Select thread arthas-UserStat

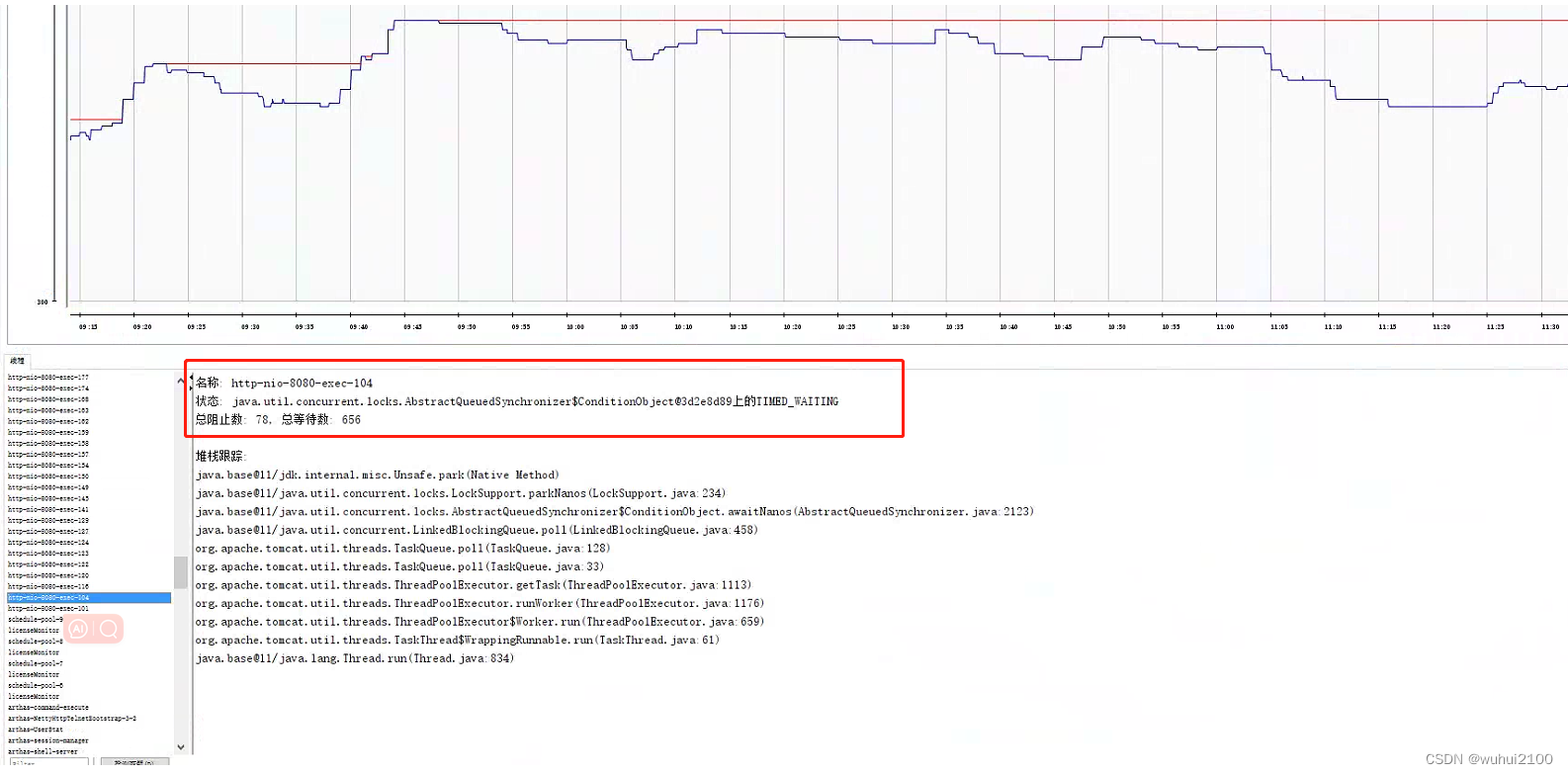click(36, 730)
